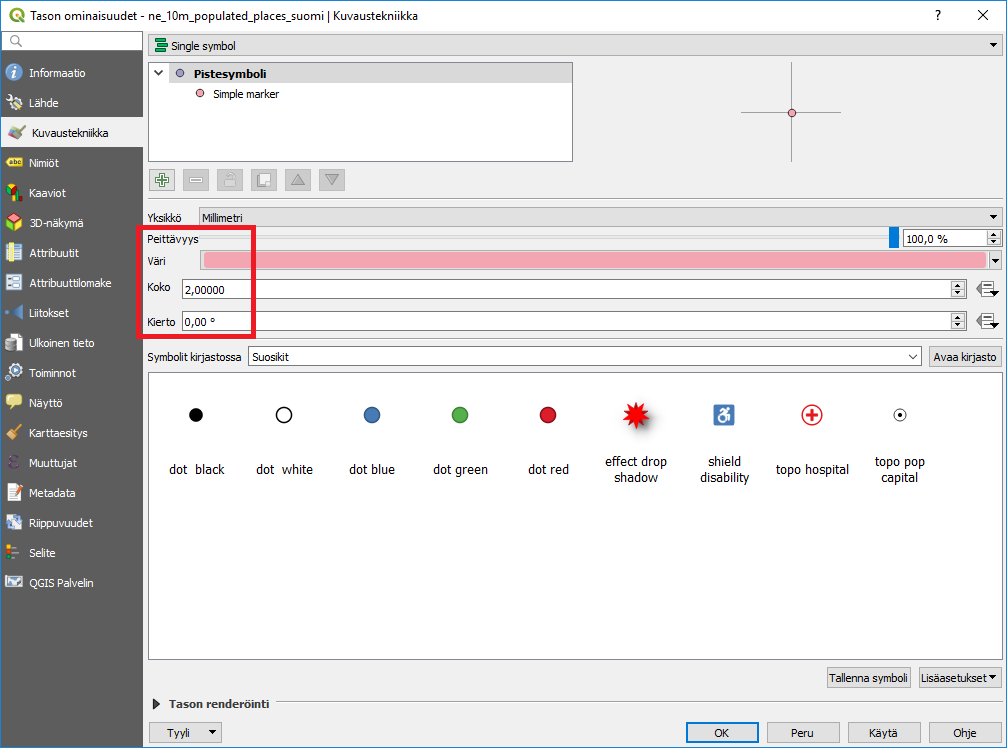Viewport: 1007px width, 748px height.
Task: Click the green add symbol layer button
Action: [x=162, y=180]
